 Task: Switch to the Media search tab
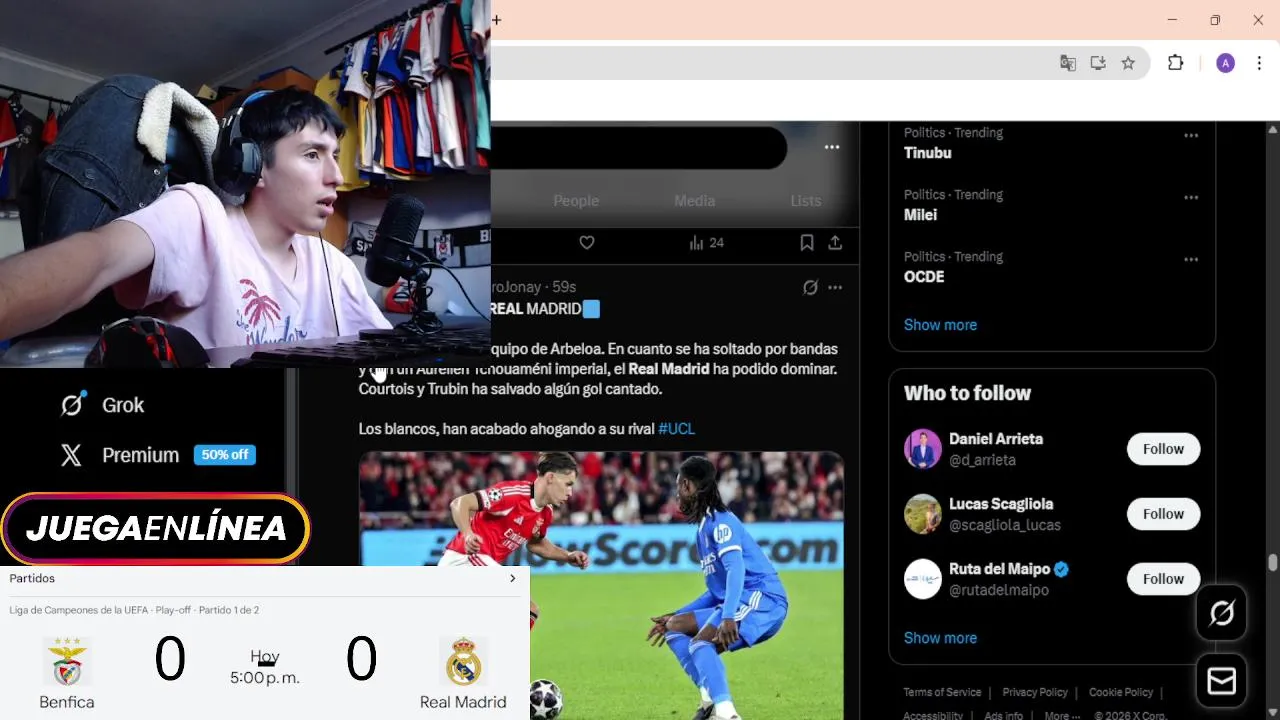click(694, 201)
